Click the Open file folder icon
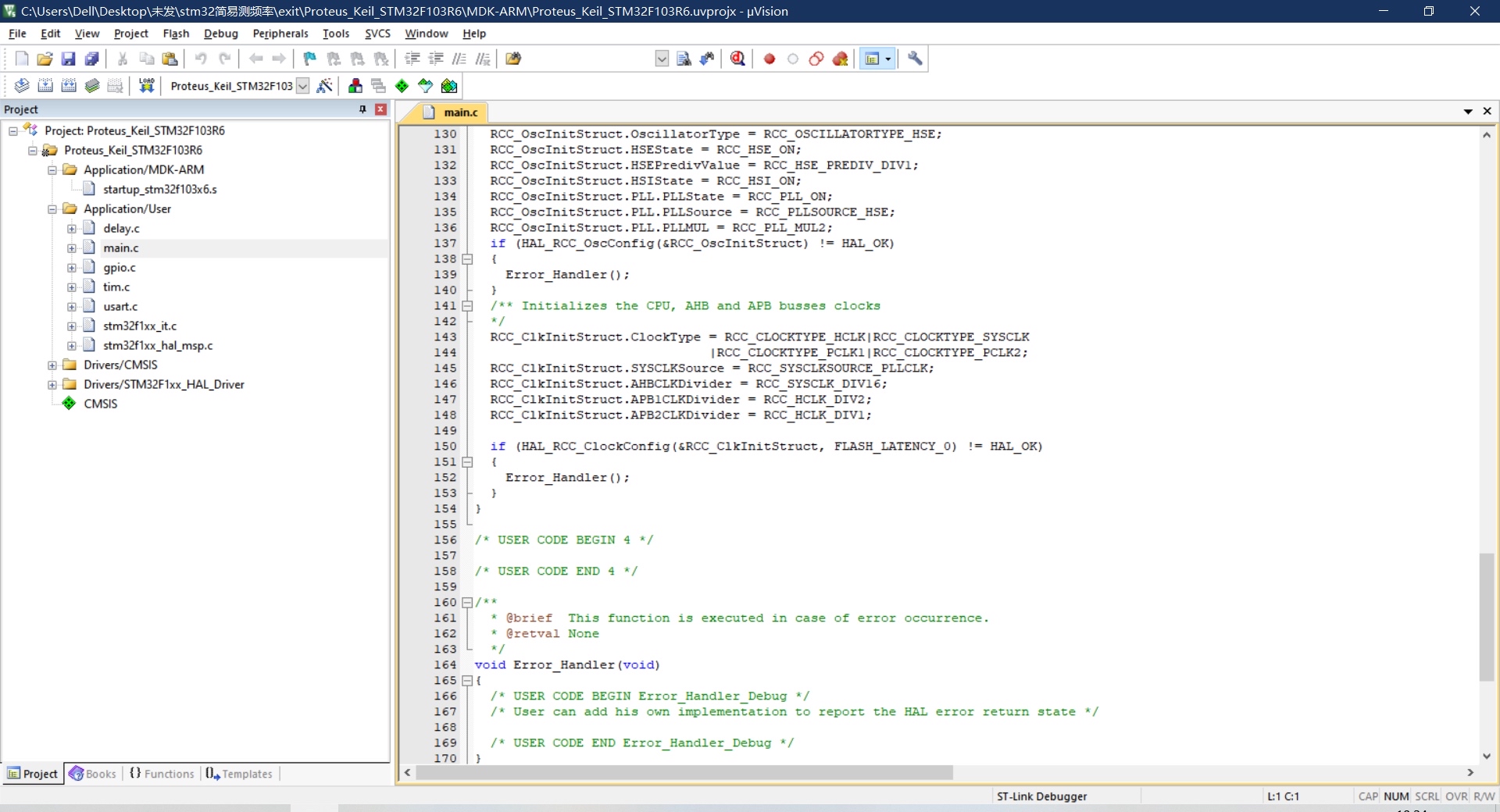The width and height of the screenshot is (1500, 812). coord(45,59)
